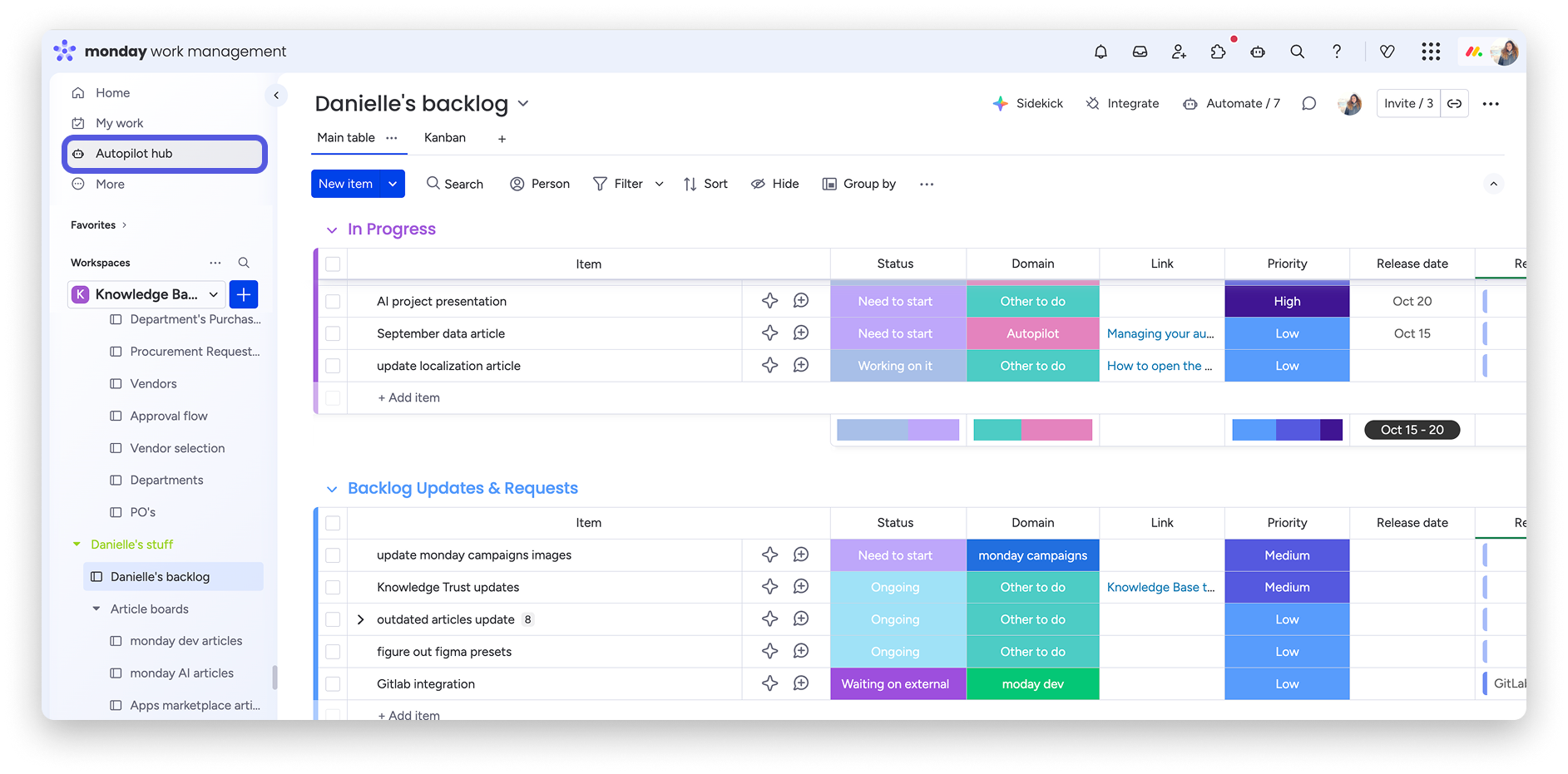
Task: Open the New item dropdown arrow
Action: (x=393, y=184)
